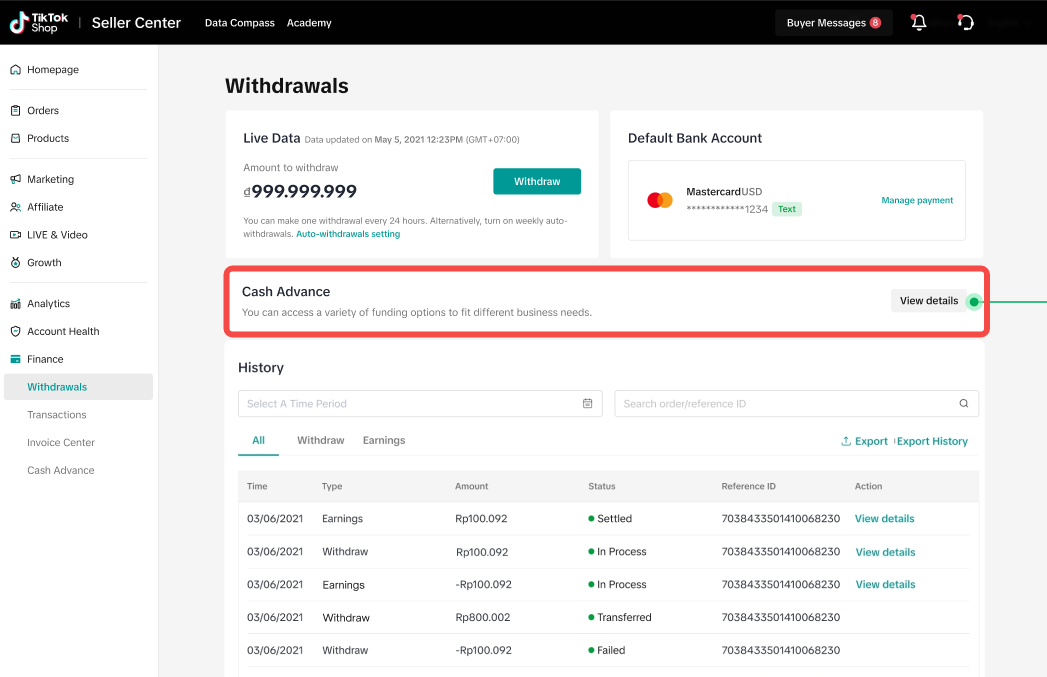Click the Rp800.002 amount cell

tap(483, 618)
